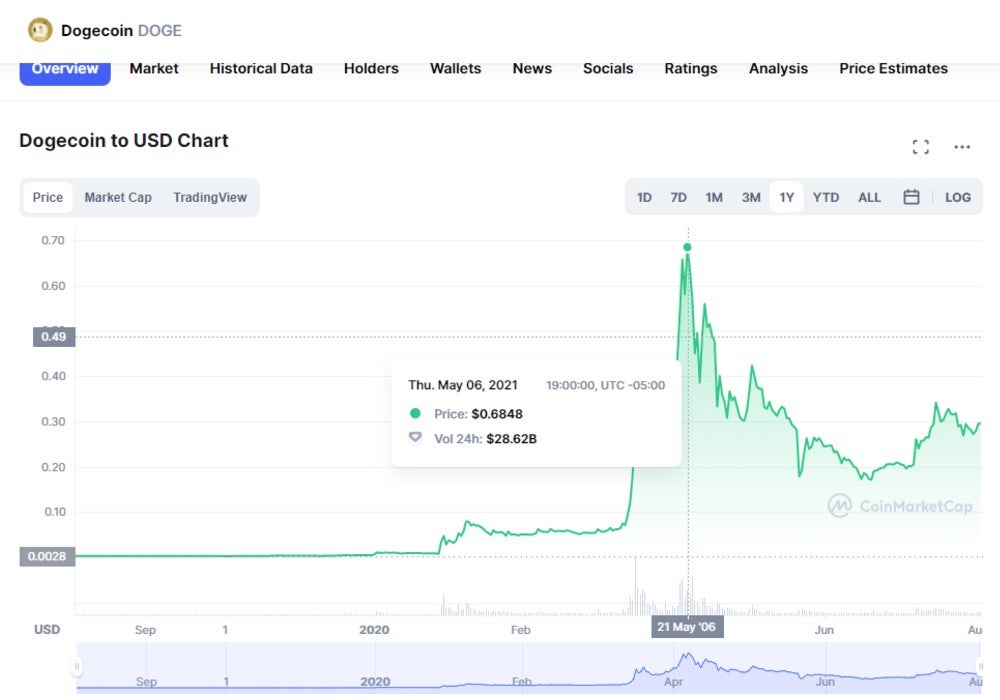This screenshot has width=1000, height=700.
Task: Click the Dogecoin DOGE title text
Action: coord(121,31)
